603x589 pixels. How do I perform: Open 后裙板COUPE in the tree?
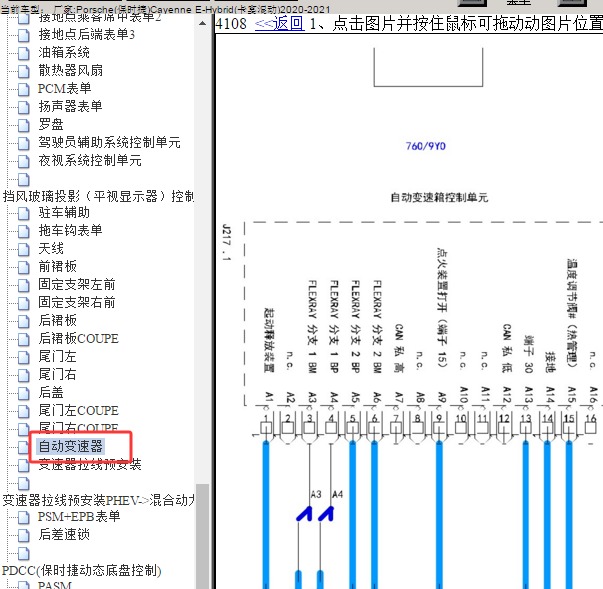point(78,339)
